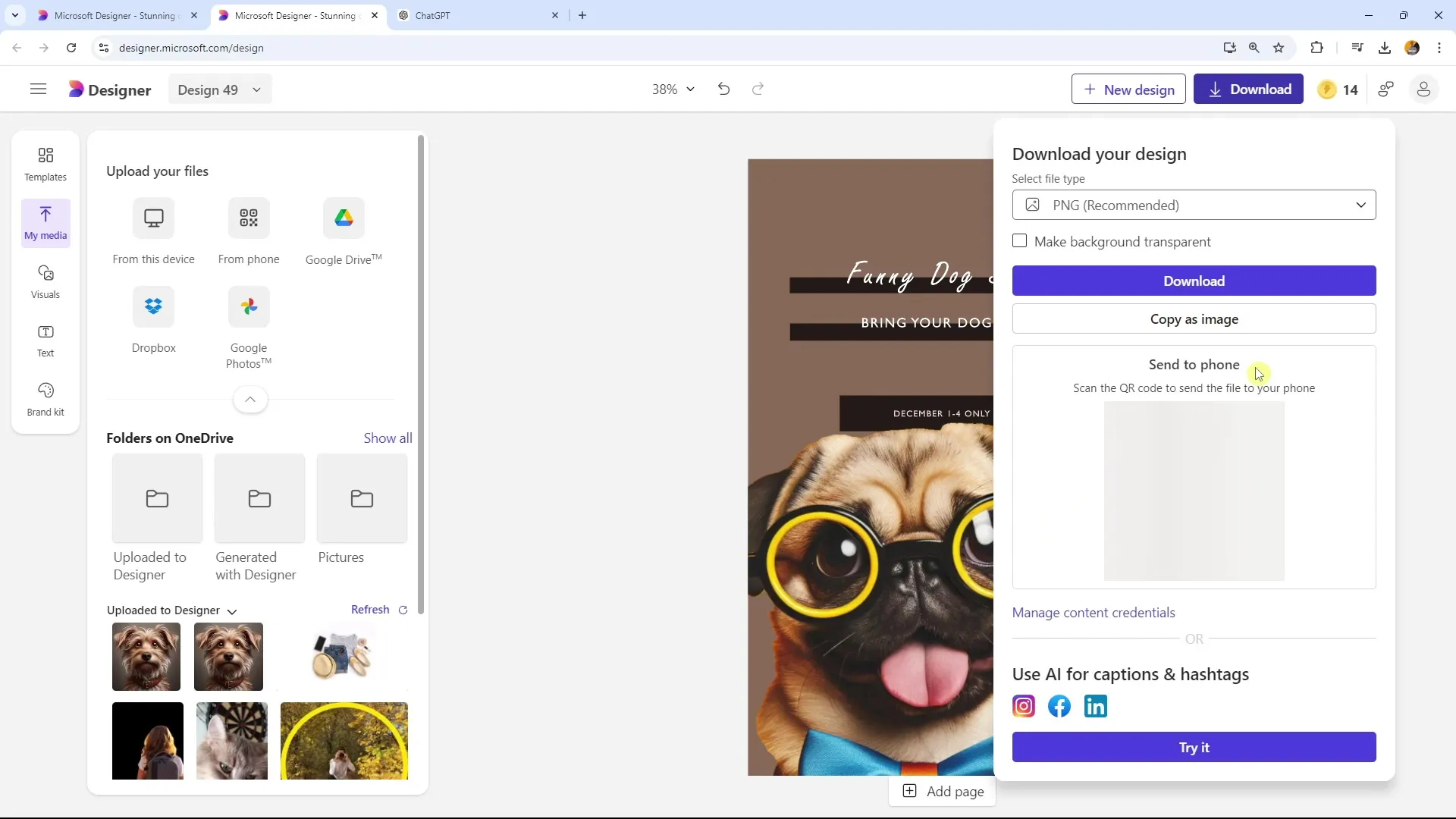1456x819 pixels.
Task: Switch to the ChatGPT browser tab
Action: click(x=478, y=15)
